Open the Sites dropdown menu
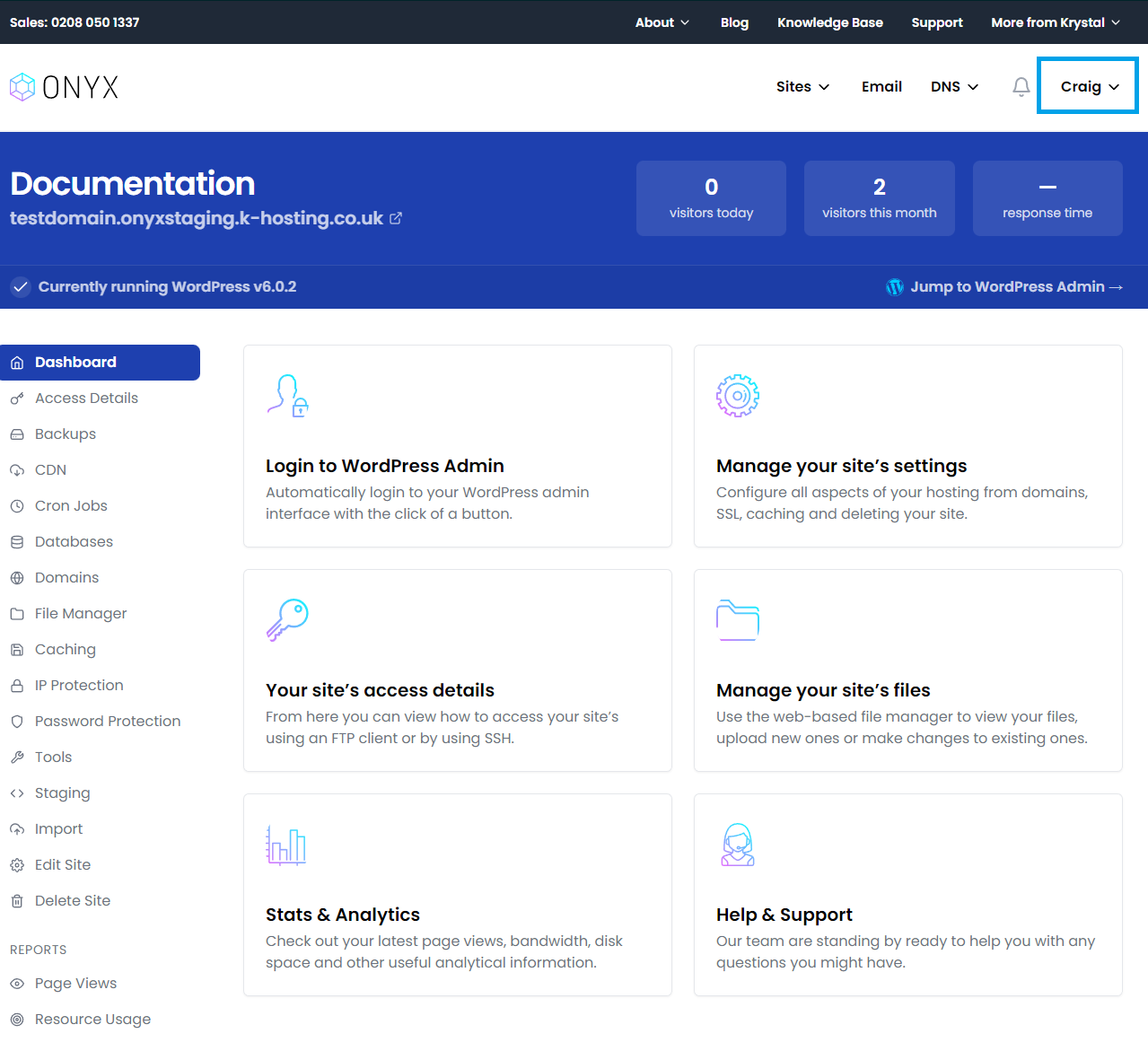 [802, 87]
